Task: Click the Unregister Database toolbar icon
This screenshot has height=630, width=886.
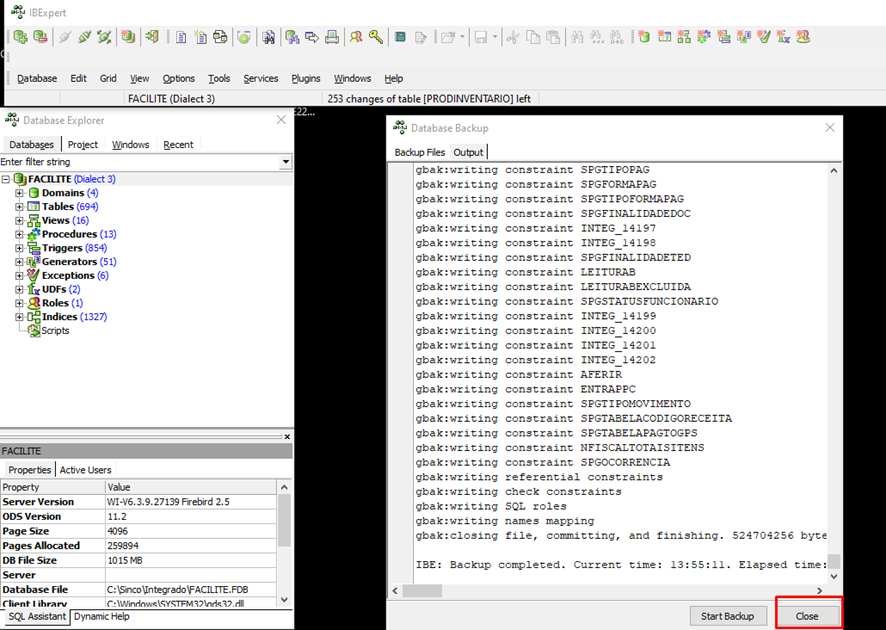Action: [x=40, y=37]
